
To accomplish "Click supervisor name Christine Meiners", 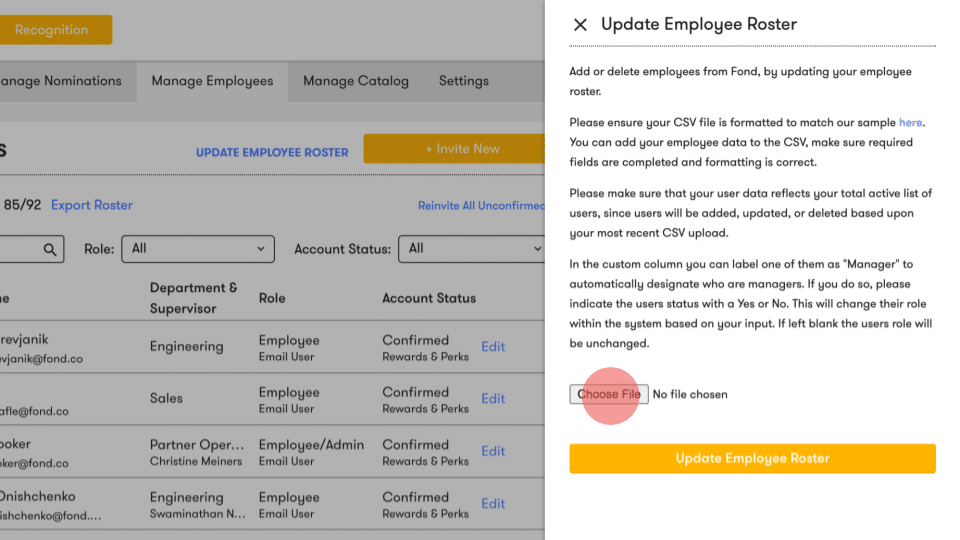I will (x=196, y=461).
